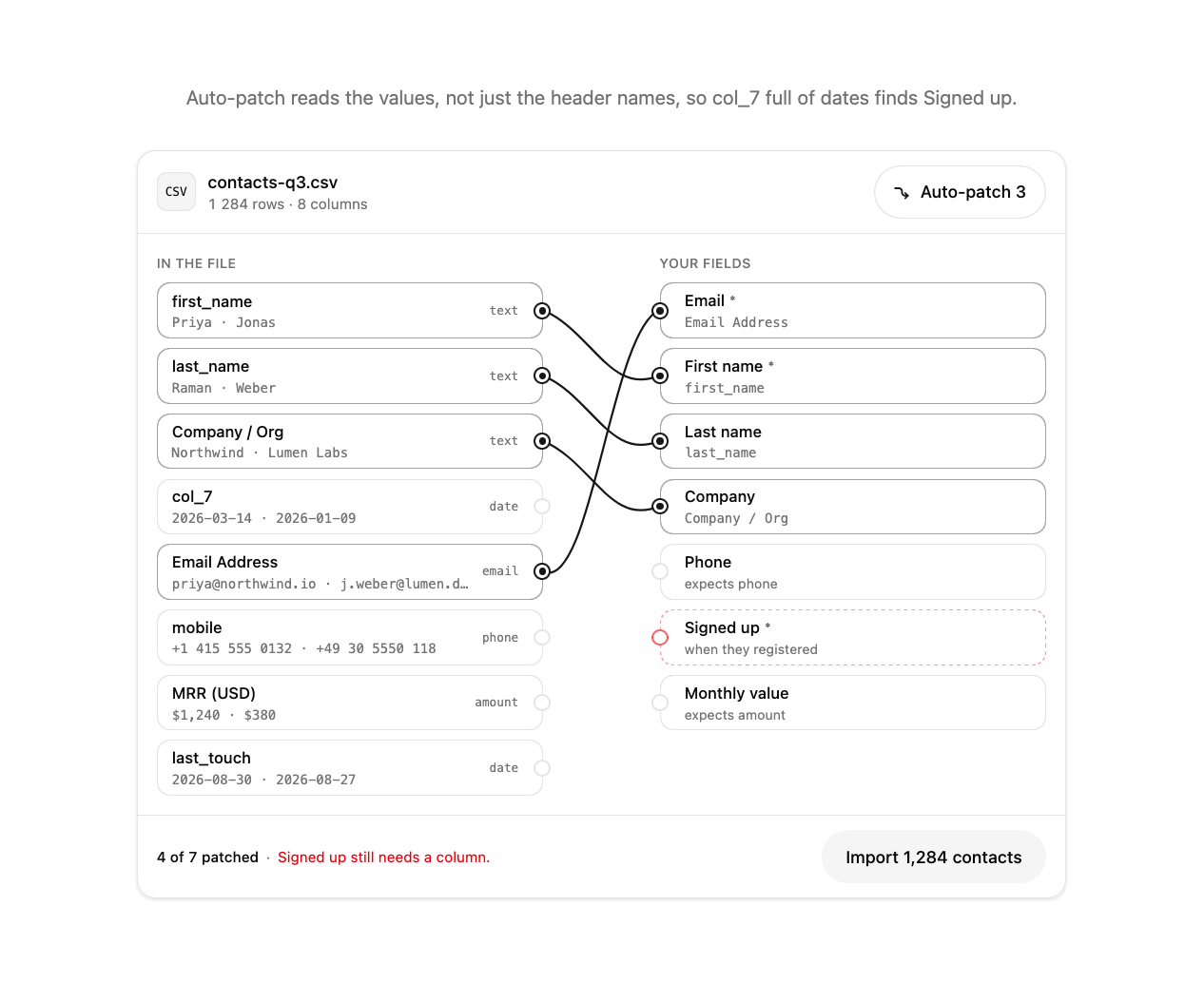Click the Email field connected input port

point(660,311)
